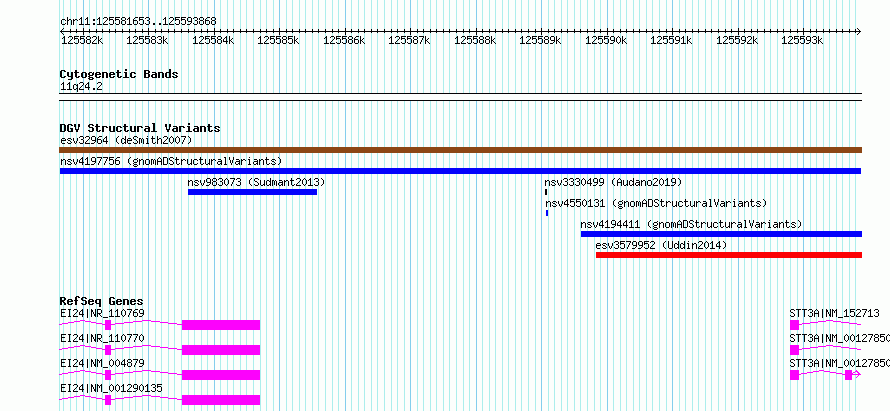Click the large exon block of EI24|NM_001290135
Screen dimensions: 890x411
(x=221, y=400)
